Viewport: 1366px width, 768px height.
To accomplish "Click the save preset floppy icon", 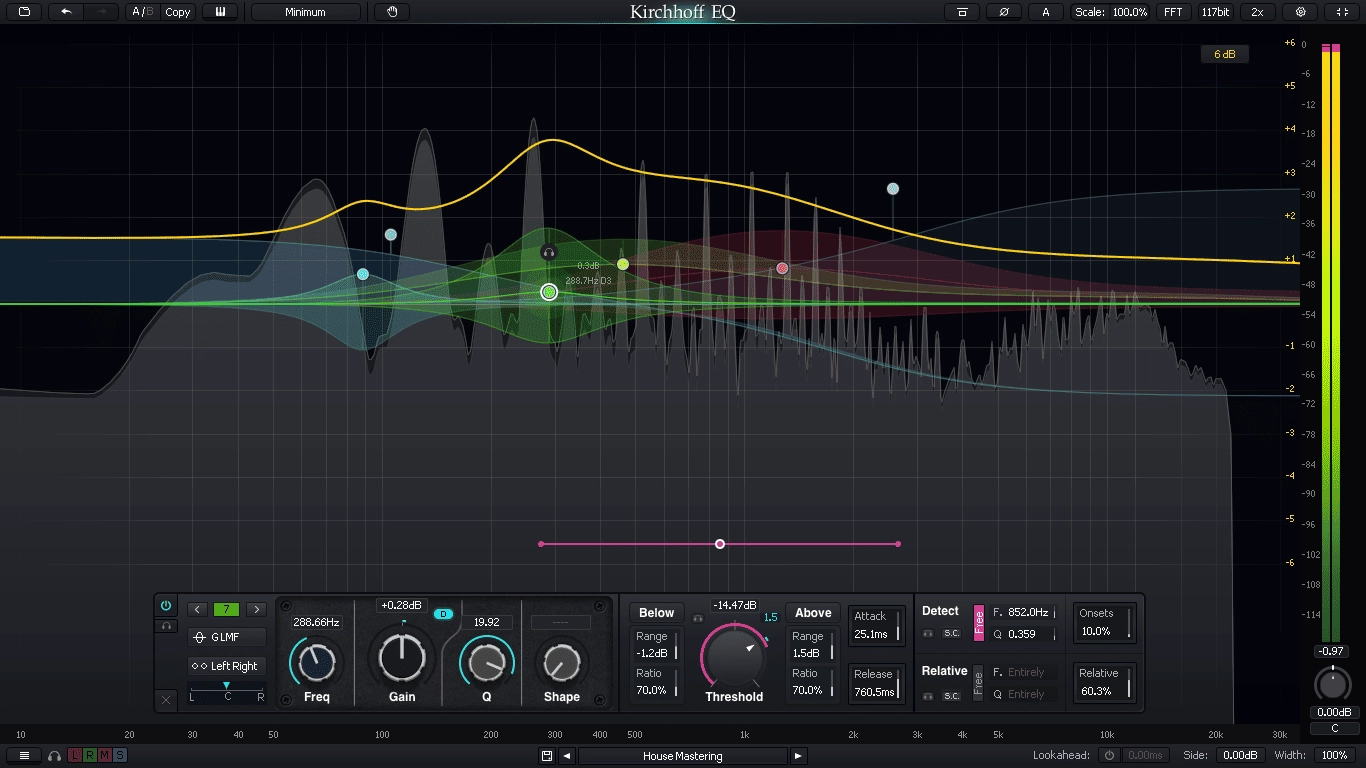I will pyautogui.click(x=547, y=756).
